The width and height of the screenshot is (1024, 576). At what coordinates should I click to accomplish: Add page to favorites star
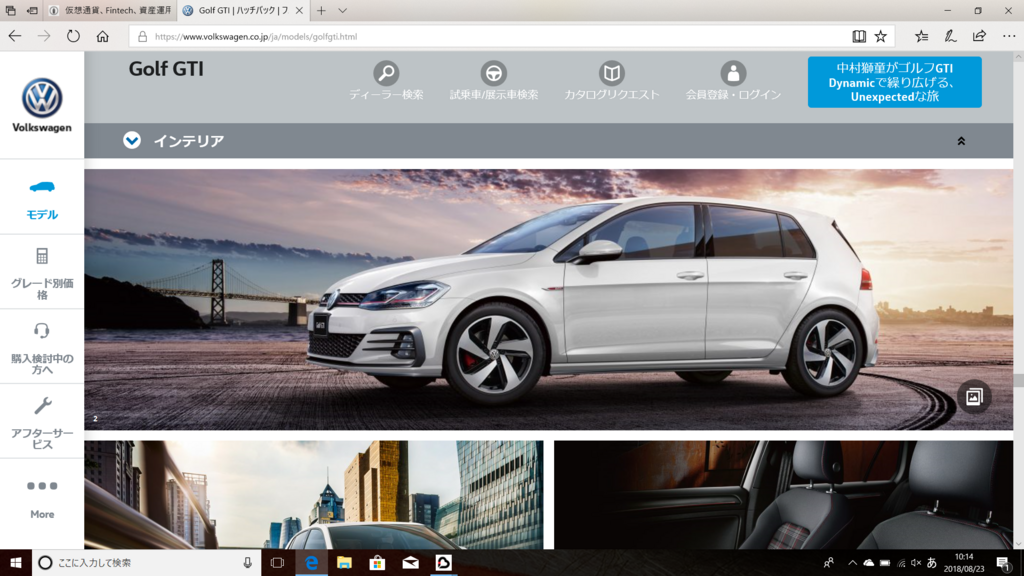[880, 37]
